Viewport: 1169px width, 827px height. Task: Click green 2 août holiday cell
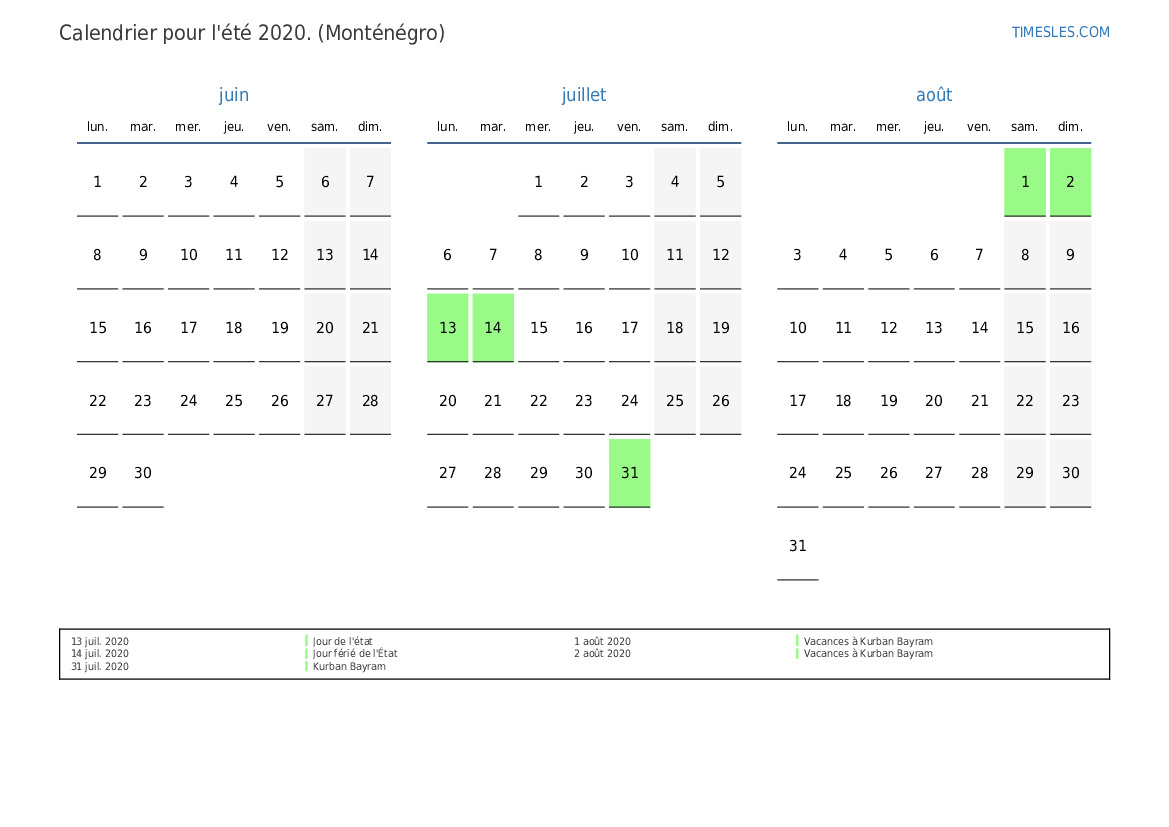pyautogui.click(x=1070, y=182)
